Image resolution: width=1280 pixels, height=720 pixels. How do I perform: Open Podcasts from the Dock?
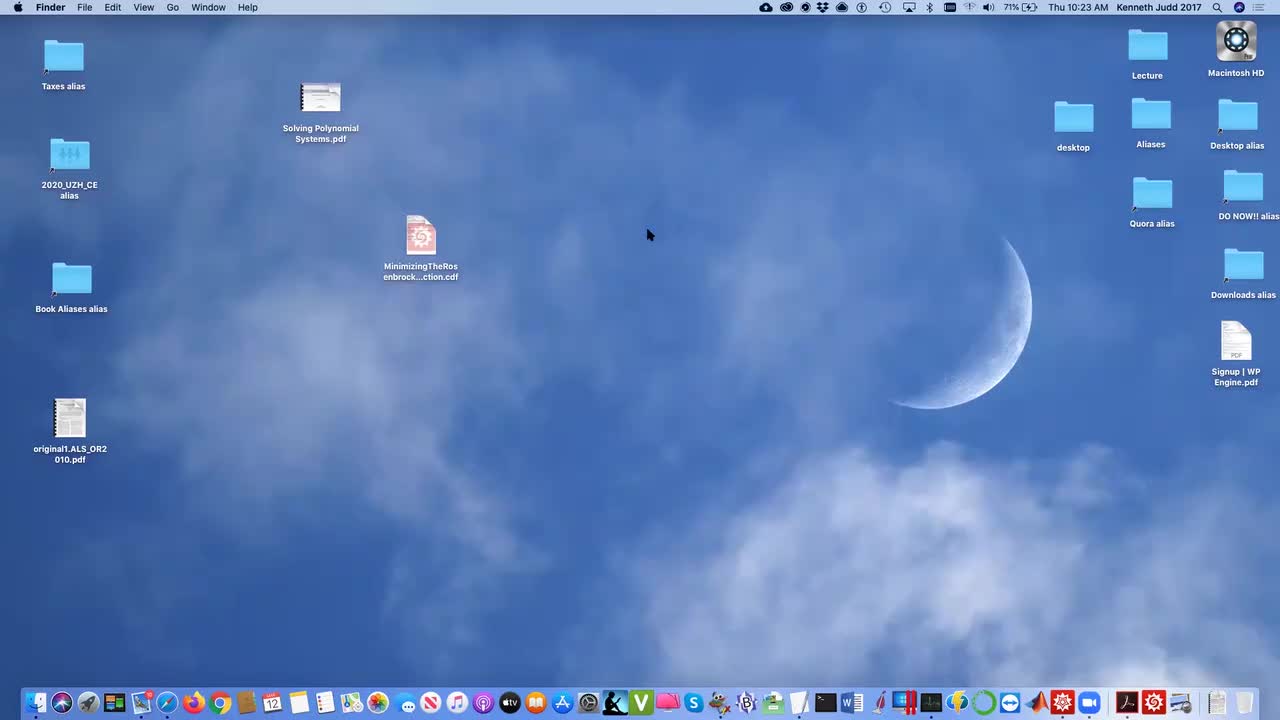coord(483,703)
